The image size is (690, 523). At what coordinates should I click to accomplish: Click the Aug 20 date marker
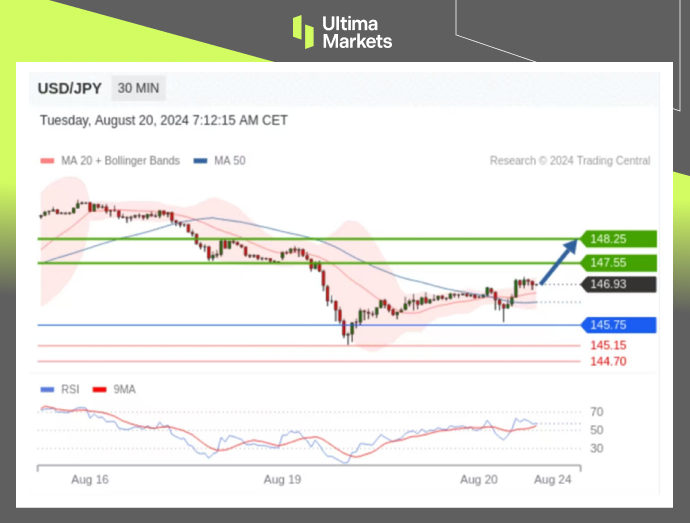pos(478,480)
